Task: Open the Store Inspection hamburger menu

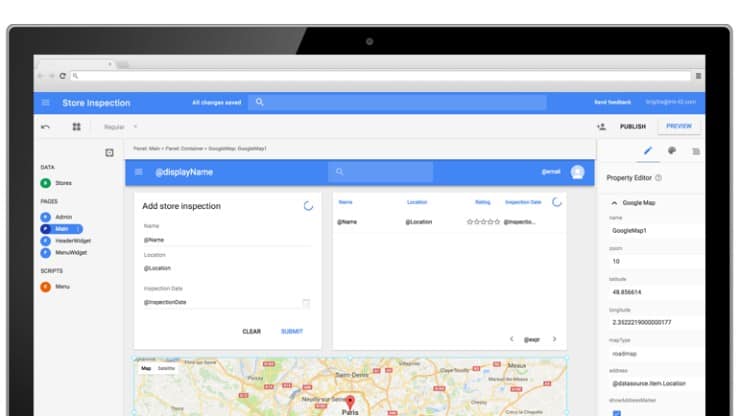Action: 45,102
